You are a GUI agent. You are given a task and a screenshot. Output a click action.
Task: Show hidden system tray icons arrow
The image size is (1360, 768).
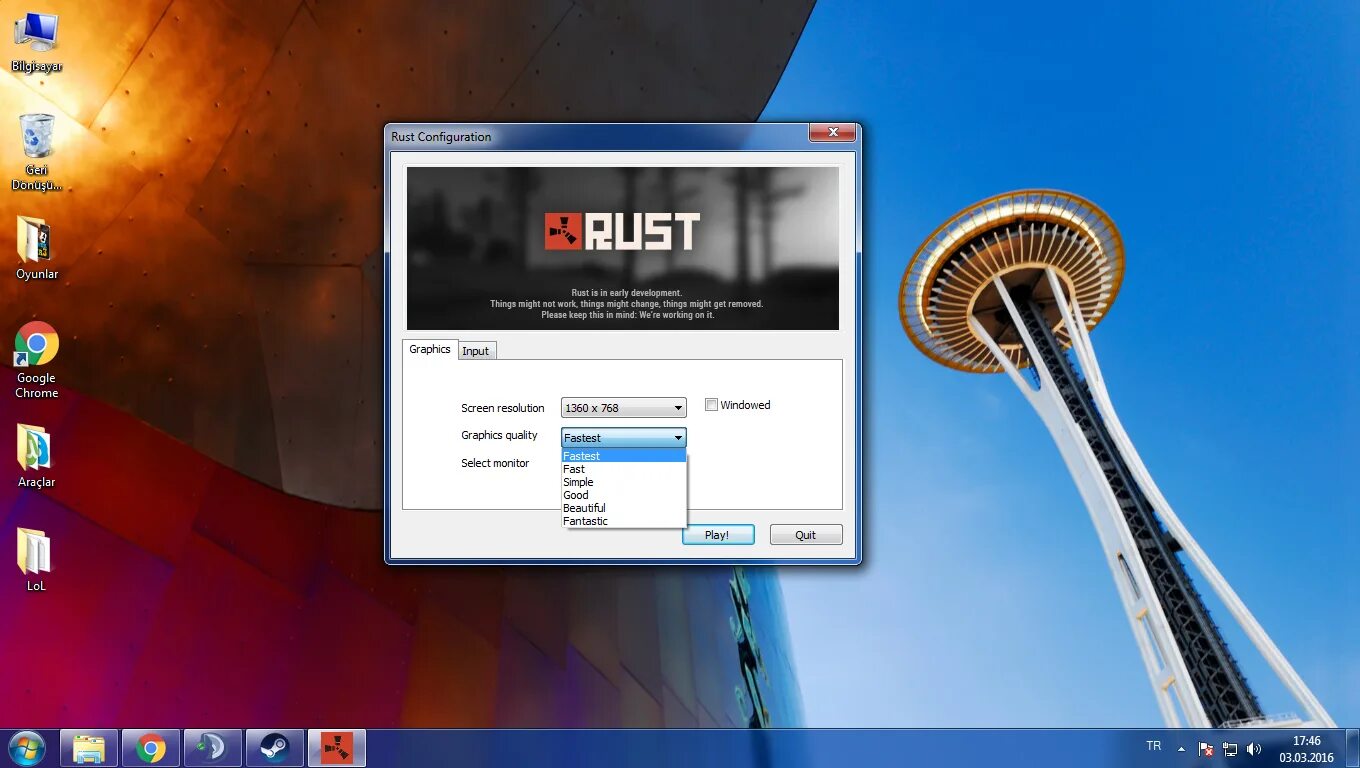click(1181, 748)
